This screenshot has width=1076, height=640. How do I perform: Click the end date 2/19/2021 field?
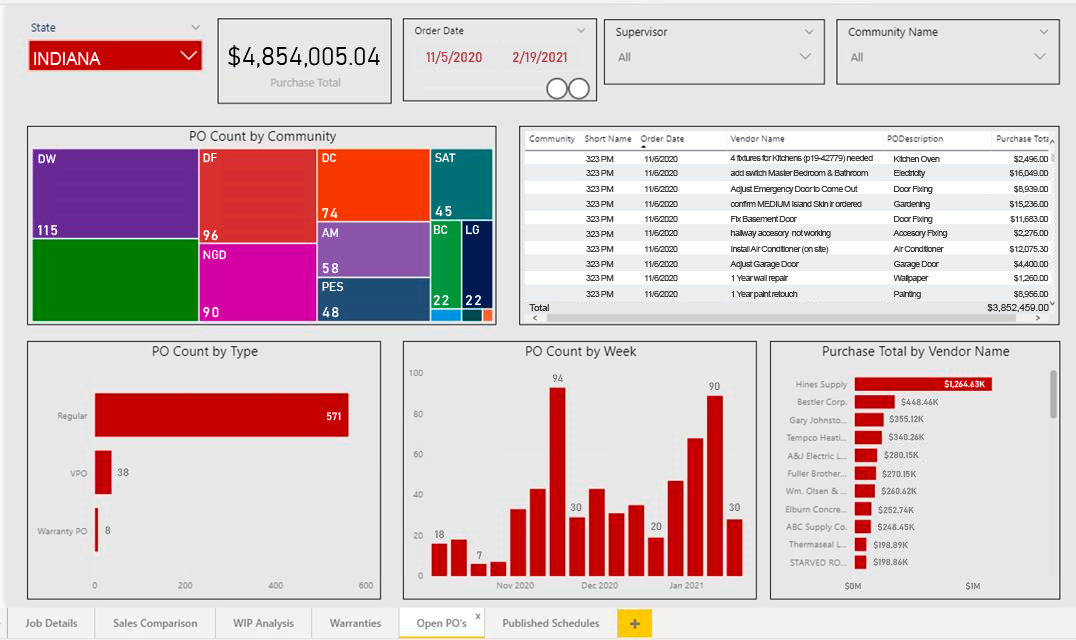point(539,58)
